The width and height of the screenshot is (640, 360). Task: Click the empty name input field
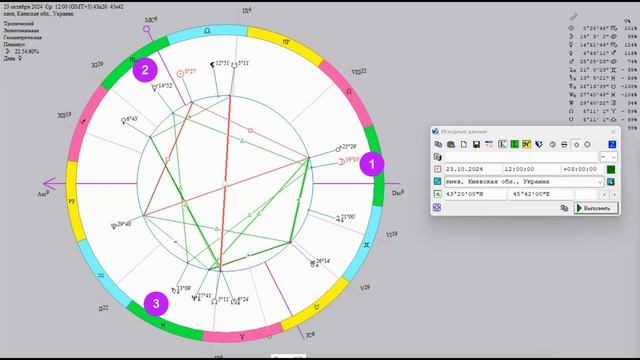(522, 157)
